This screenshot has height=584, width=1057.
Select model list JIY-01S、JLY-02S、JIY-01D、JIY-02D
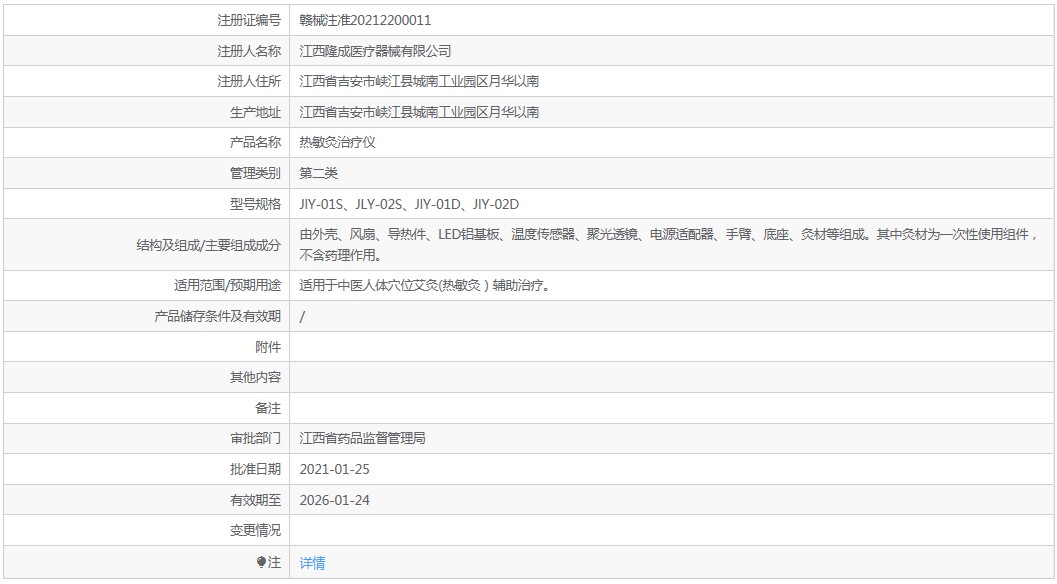409,204
